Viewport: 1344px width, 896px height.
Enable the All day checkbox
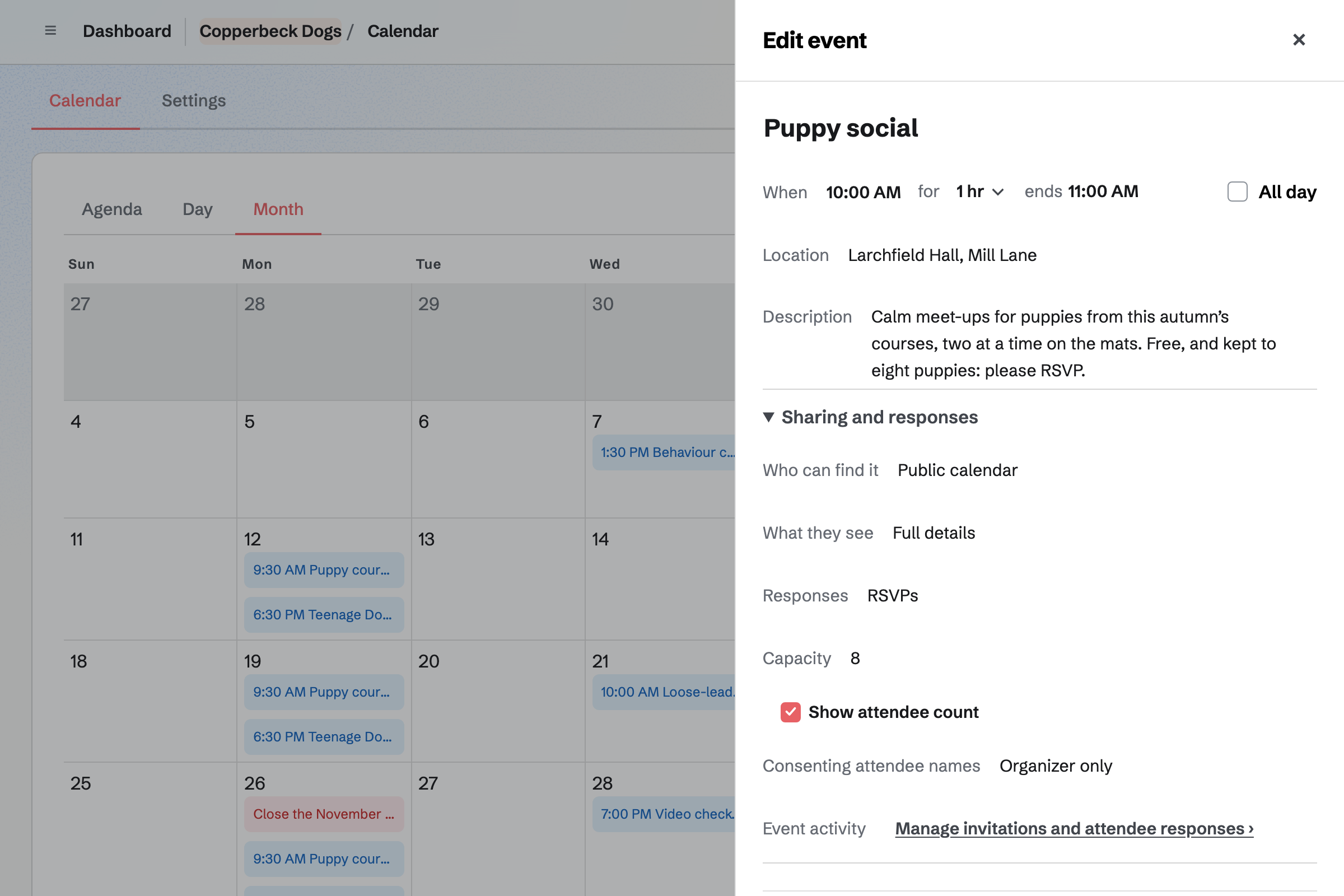(1237, 192)
